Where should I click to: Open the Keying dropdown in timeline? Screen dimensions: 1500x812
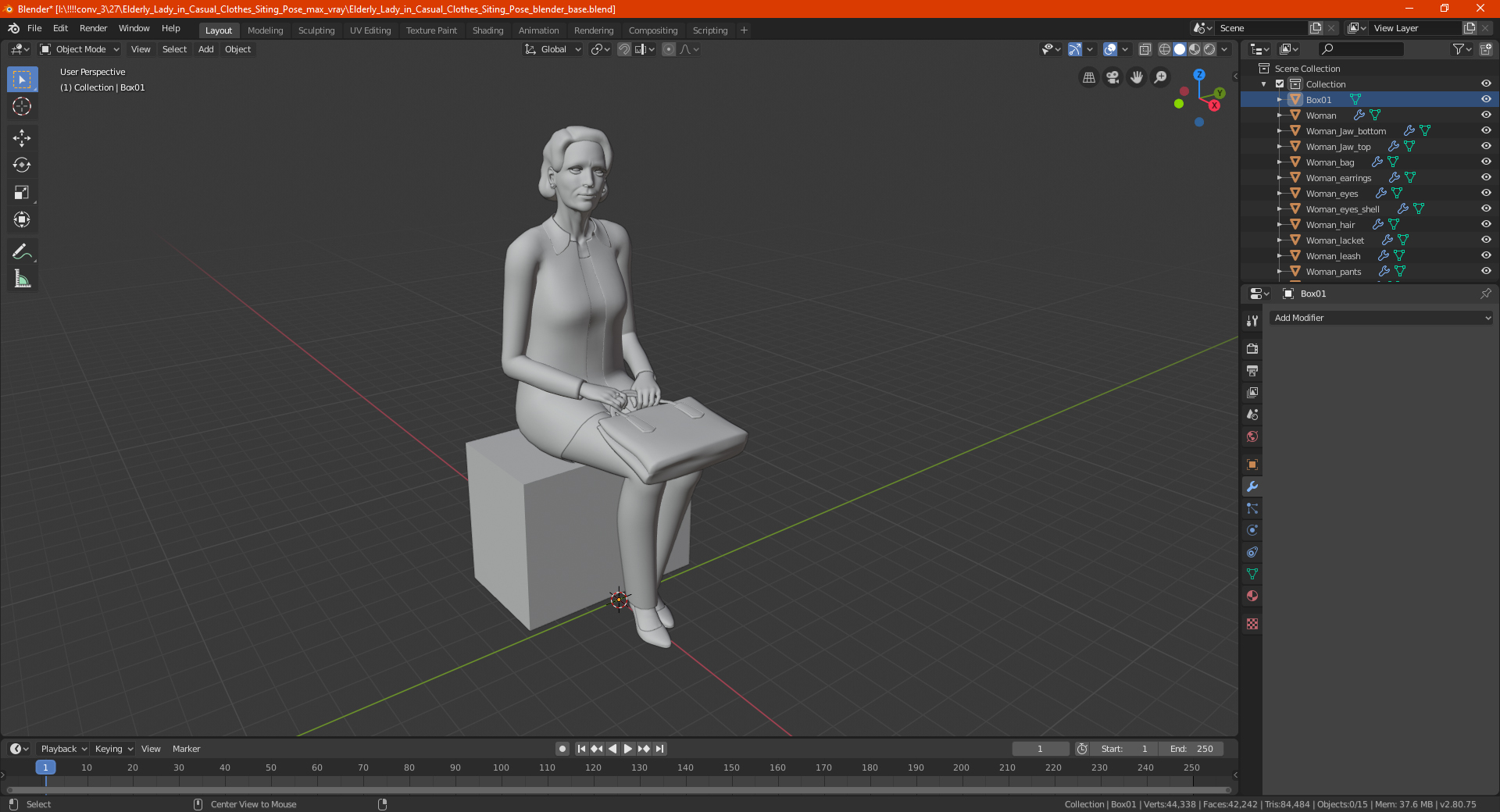113,749
